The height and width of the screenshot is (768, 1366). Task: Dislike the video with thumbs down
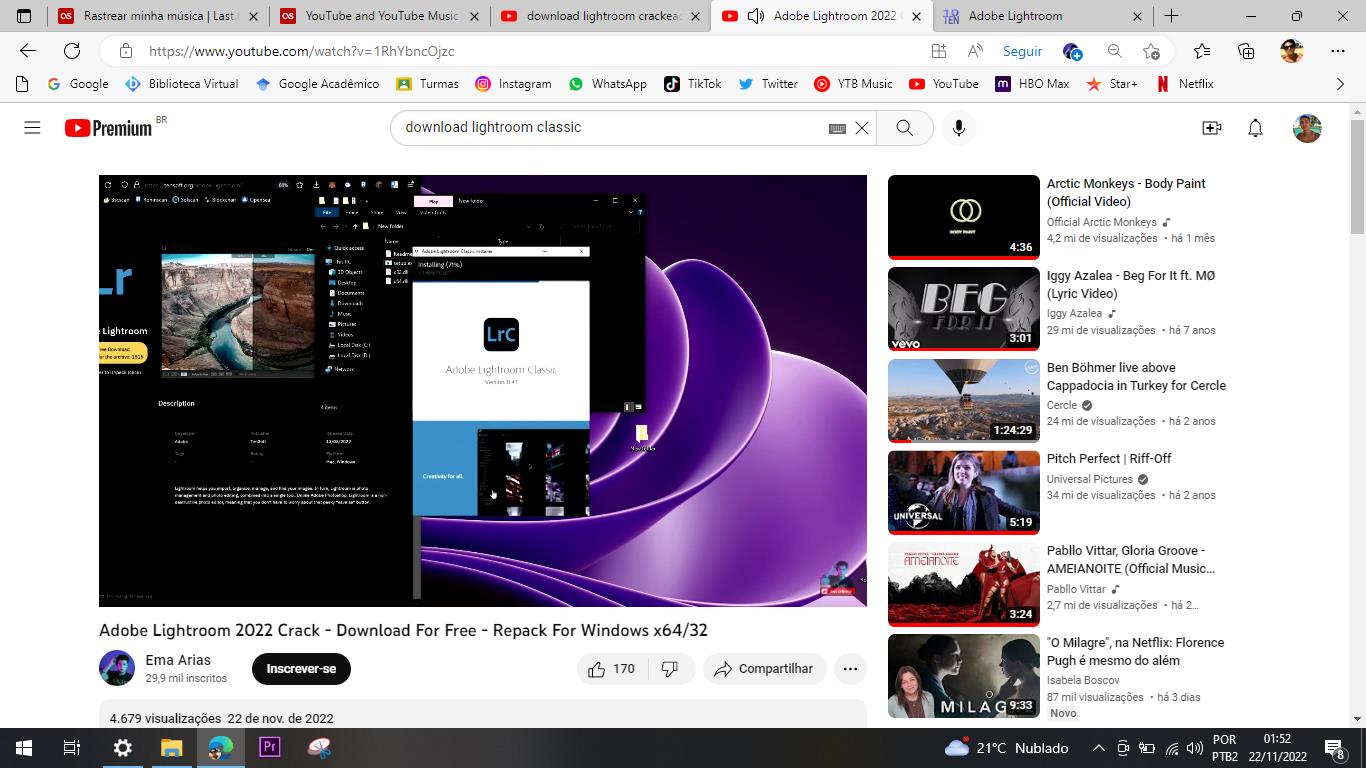pyautogui.click(x=670, y=669)
